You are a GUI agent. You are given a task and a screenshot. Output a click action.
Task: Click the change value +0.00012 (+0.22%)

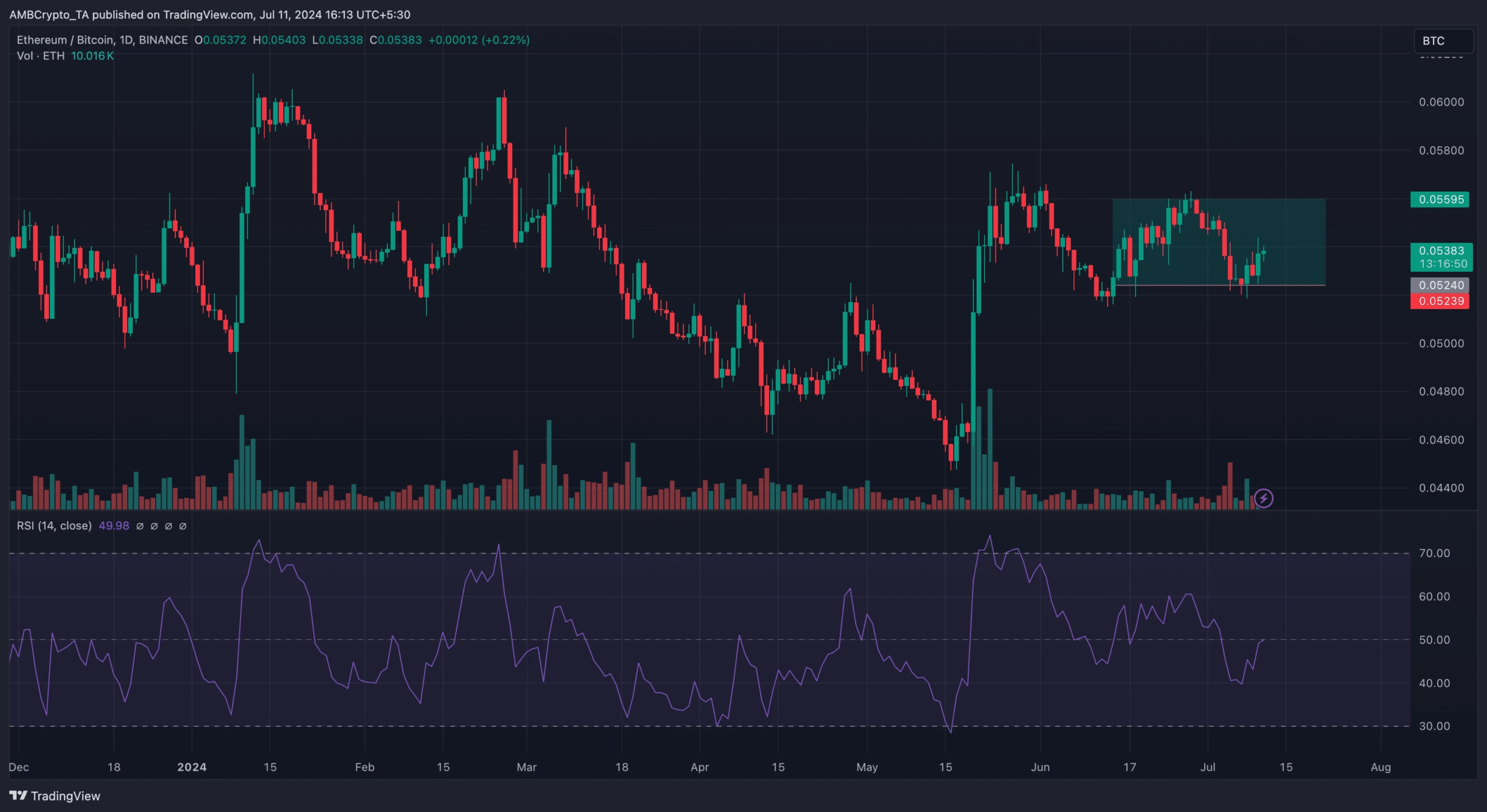pyautogui.click(x=479, y=40)
